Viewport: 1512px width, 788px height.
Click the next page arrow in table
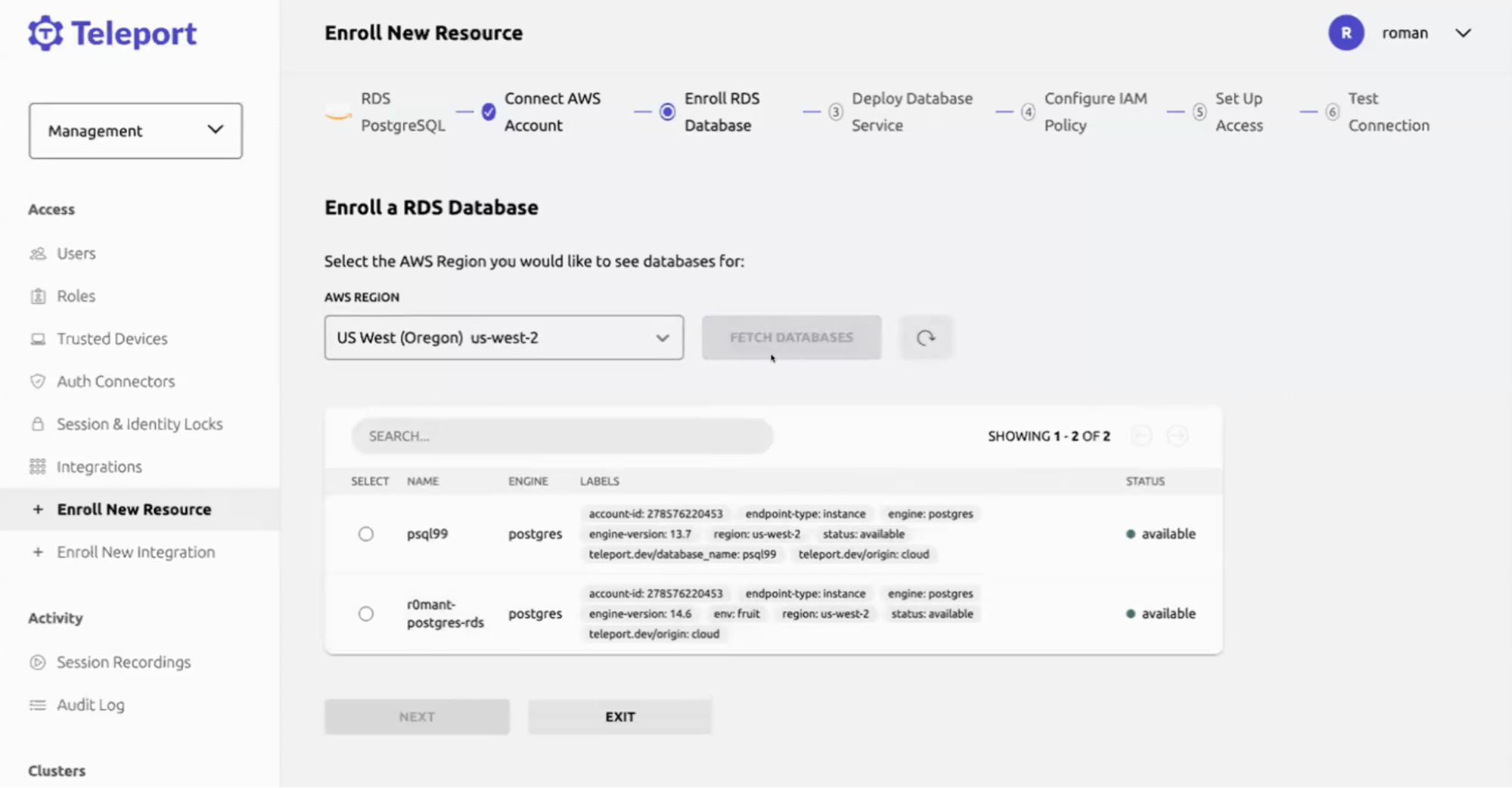coord(1178,436)
